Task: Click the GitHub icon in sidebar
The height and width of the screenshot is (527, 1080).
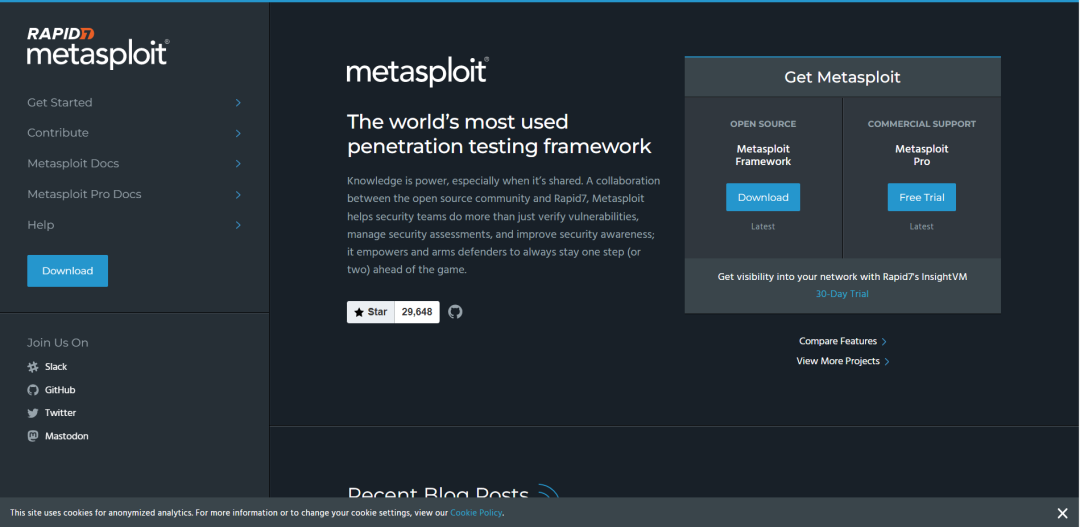Action: click(33, 390)
